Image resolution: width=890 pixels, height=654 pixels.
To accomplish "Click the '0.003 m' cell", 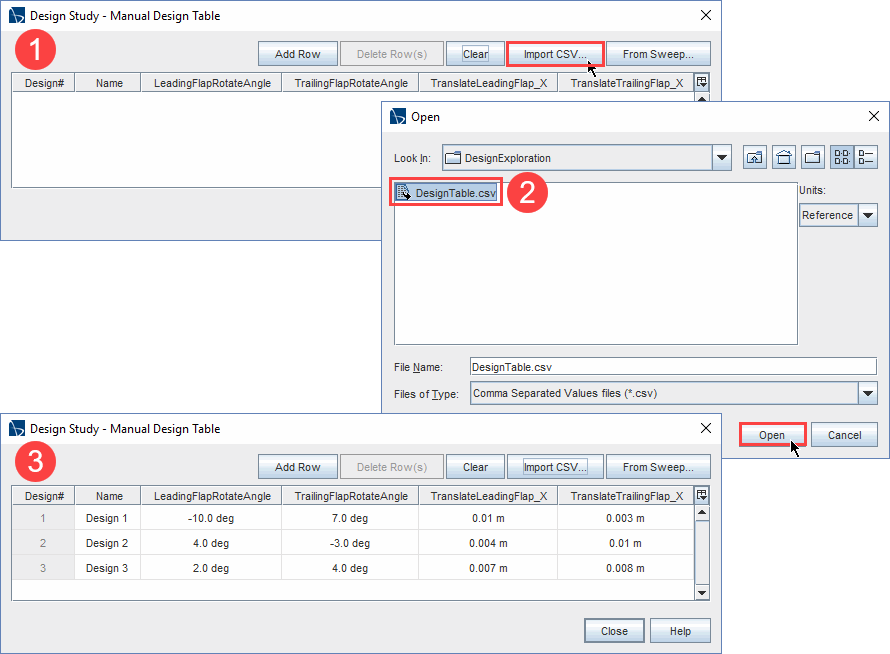I will click(625, 518).
